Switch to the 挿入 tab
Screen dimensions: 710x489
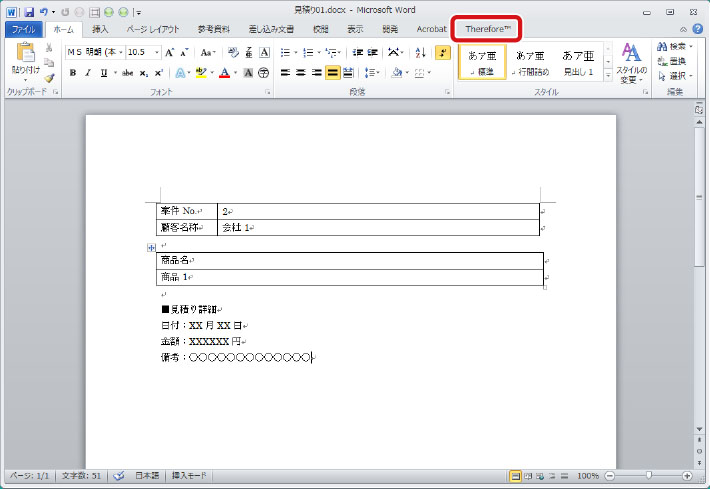[100, 30]
